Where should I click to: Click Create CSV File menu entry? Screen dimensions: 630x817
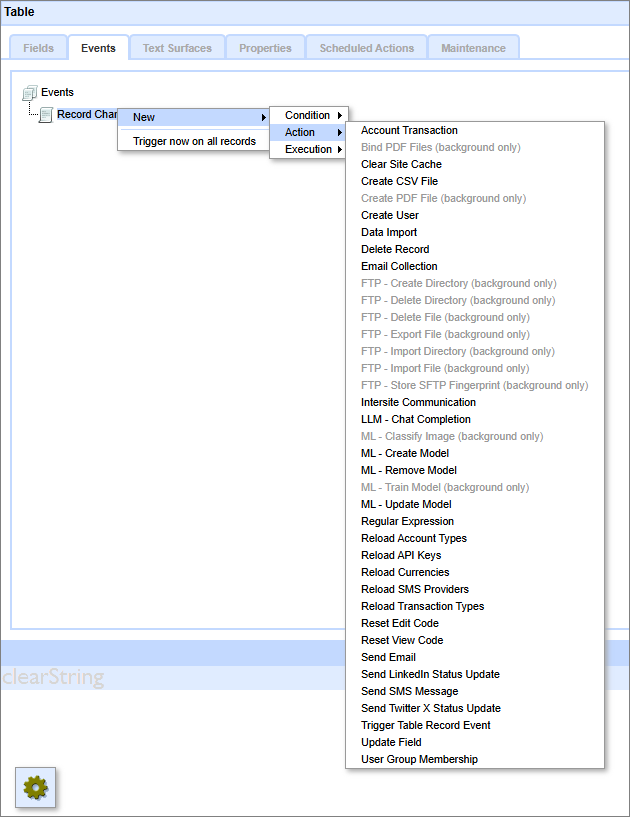[399, 181]
